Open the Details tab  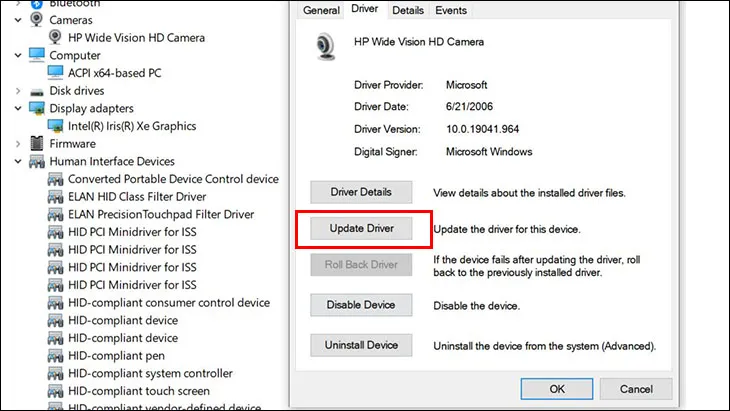tap(407, 10)
